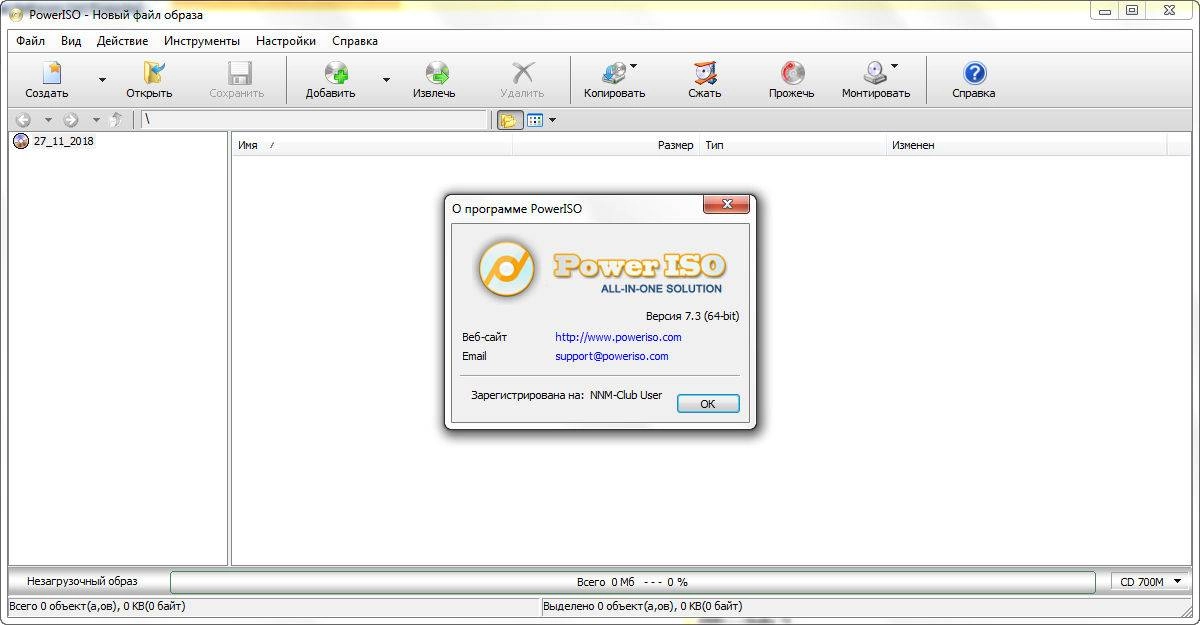Expand the view mode dropdown arrow
Image resolution: width=1200 pixels, height=625 pixels.
(553, 120)
